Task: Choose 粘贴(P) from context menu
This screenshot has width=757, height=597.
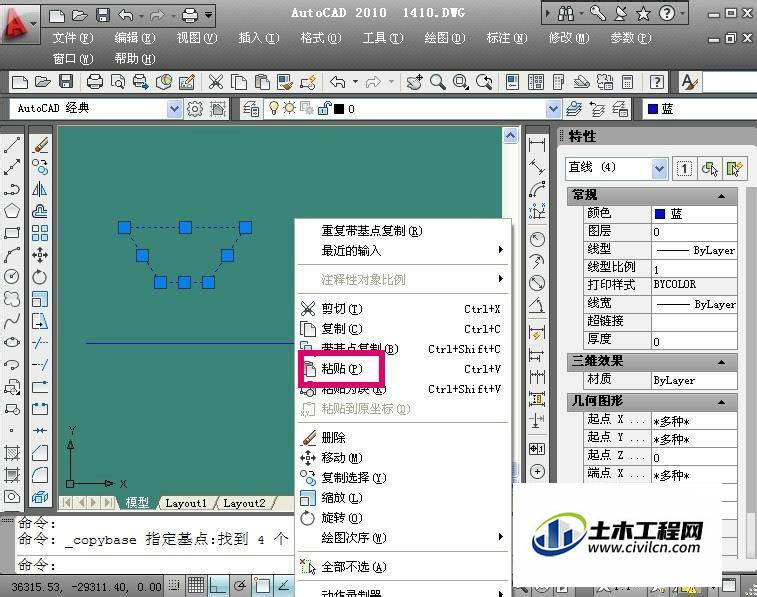Action: [x=404, y=369]
